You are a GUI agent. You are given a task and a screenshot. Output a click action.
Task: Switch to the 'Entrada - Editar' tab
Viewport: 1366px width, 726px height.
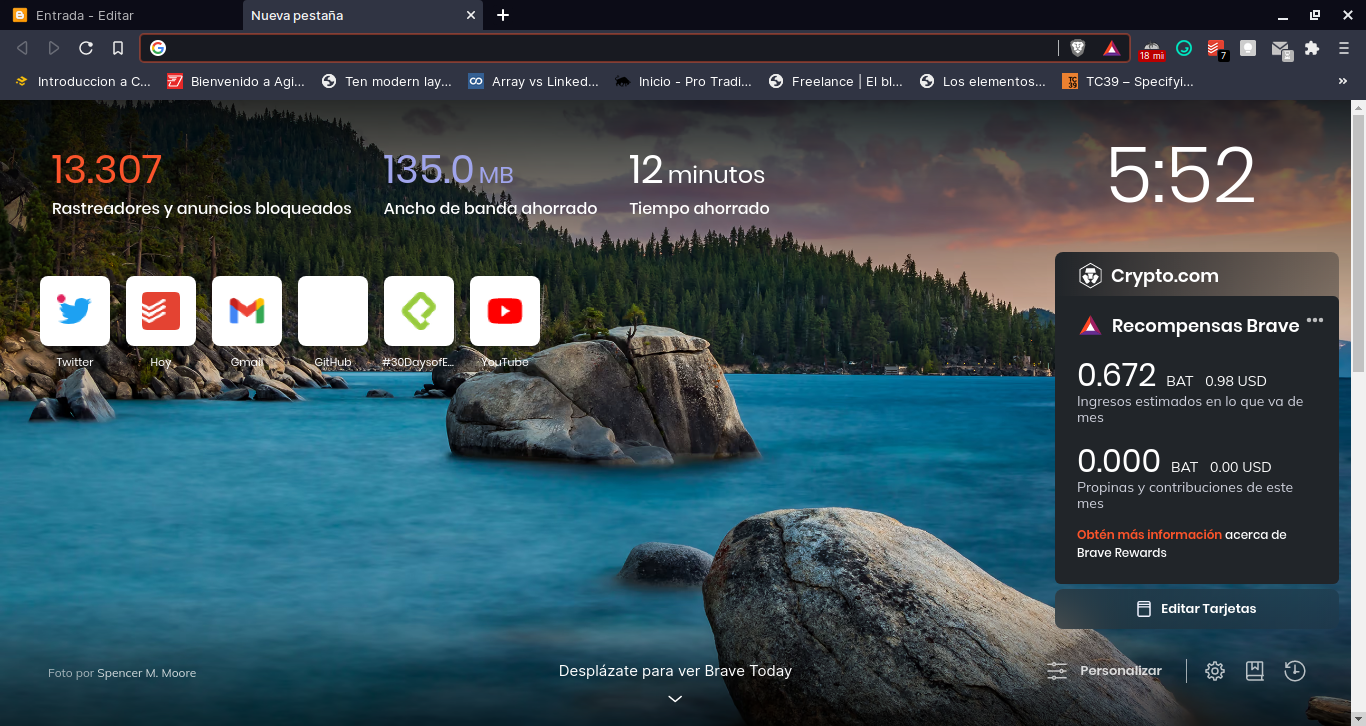[120, 15]
